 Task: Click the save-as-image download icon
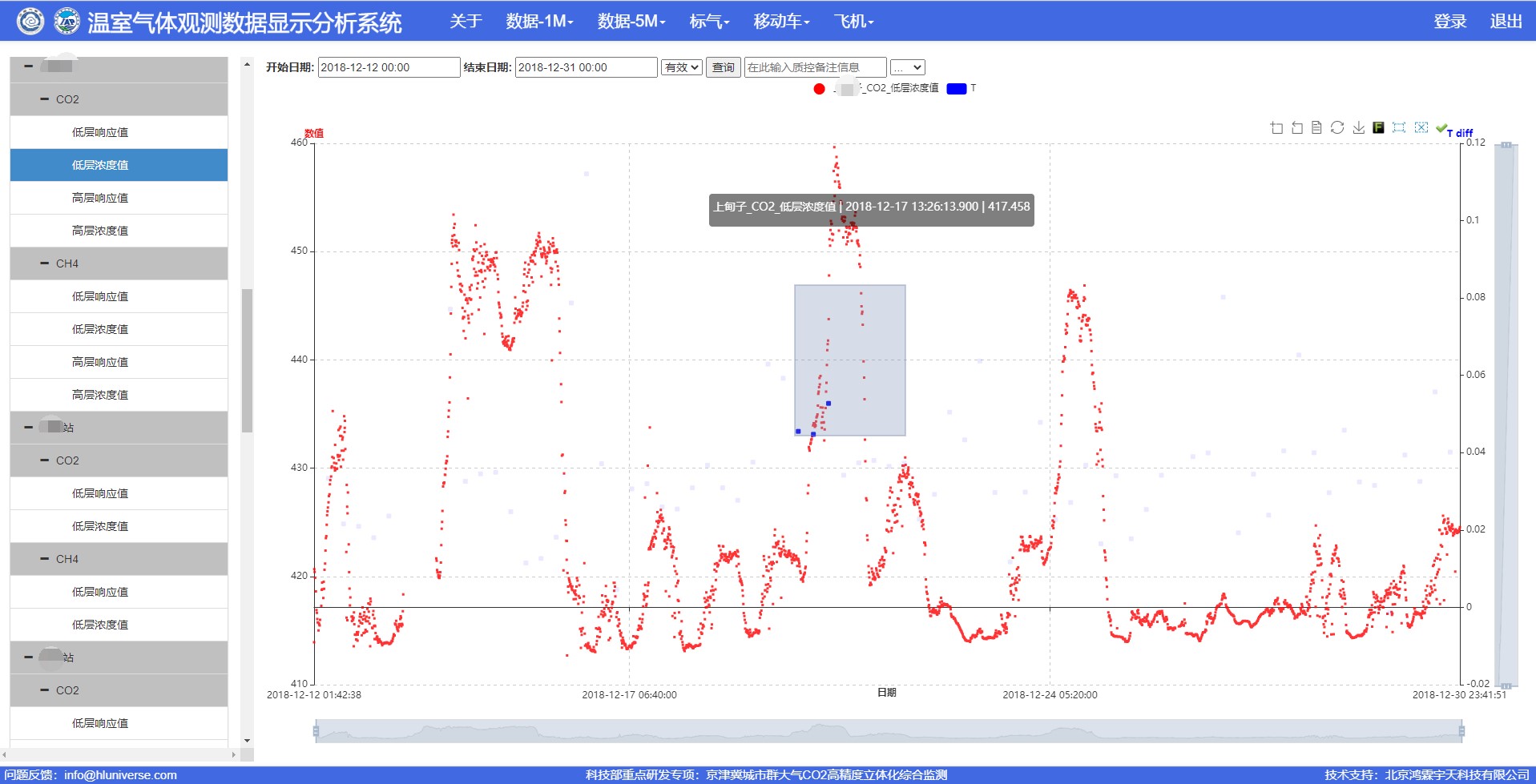pyautogui.click(x=1358, y=128)
